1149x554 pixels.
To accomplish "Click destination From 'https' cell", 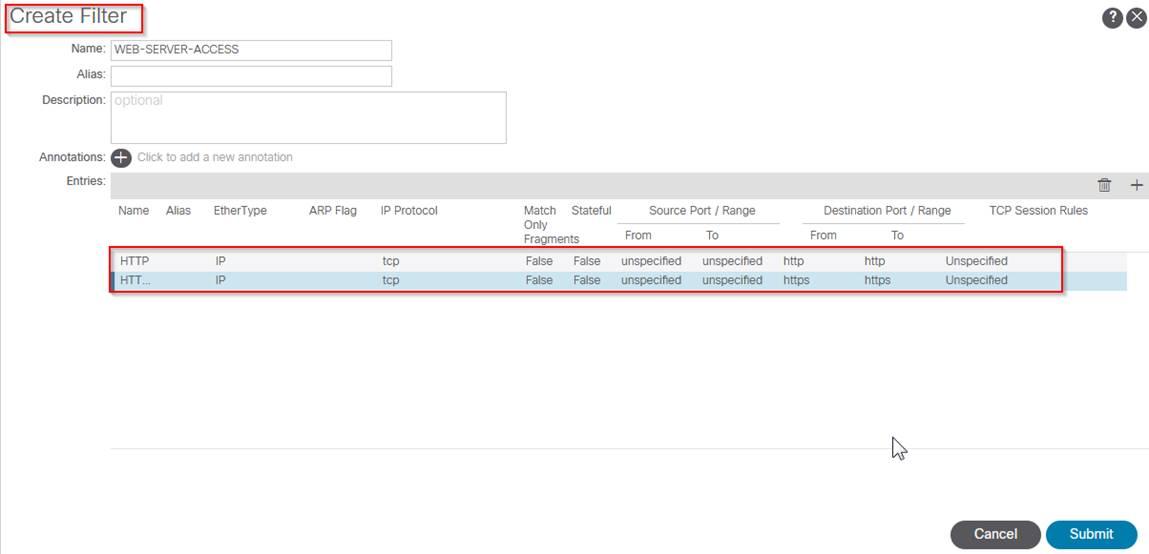I will [797, 280].
